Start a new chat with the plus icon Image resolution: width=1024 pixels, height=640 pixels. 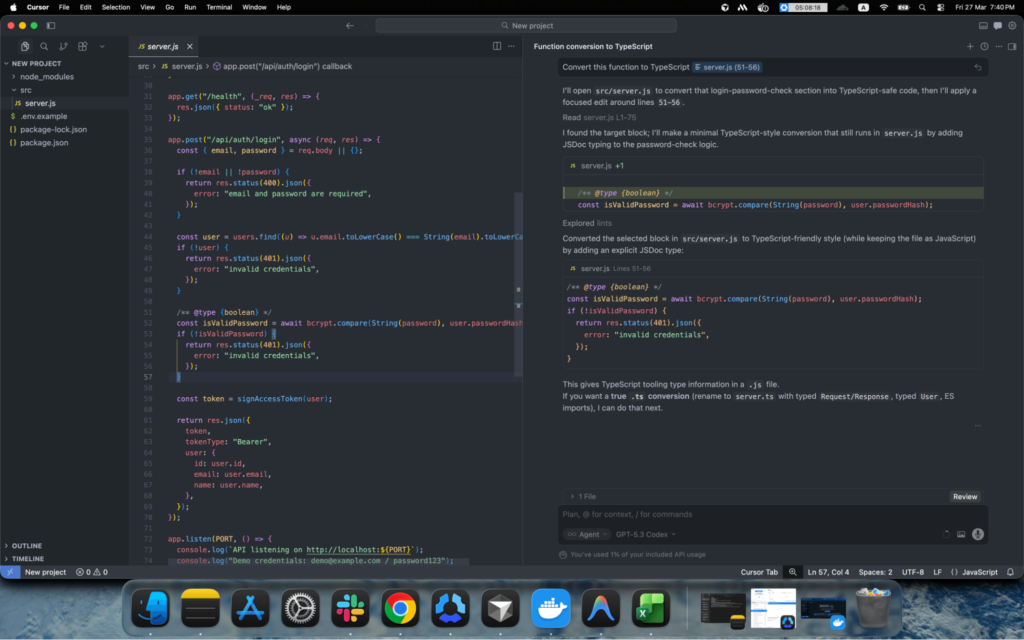coord(970,46)
